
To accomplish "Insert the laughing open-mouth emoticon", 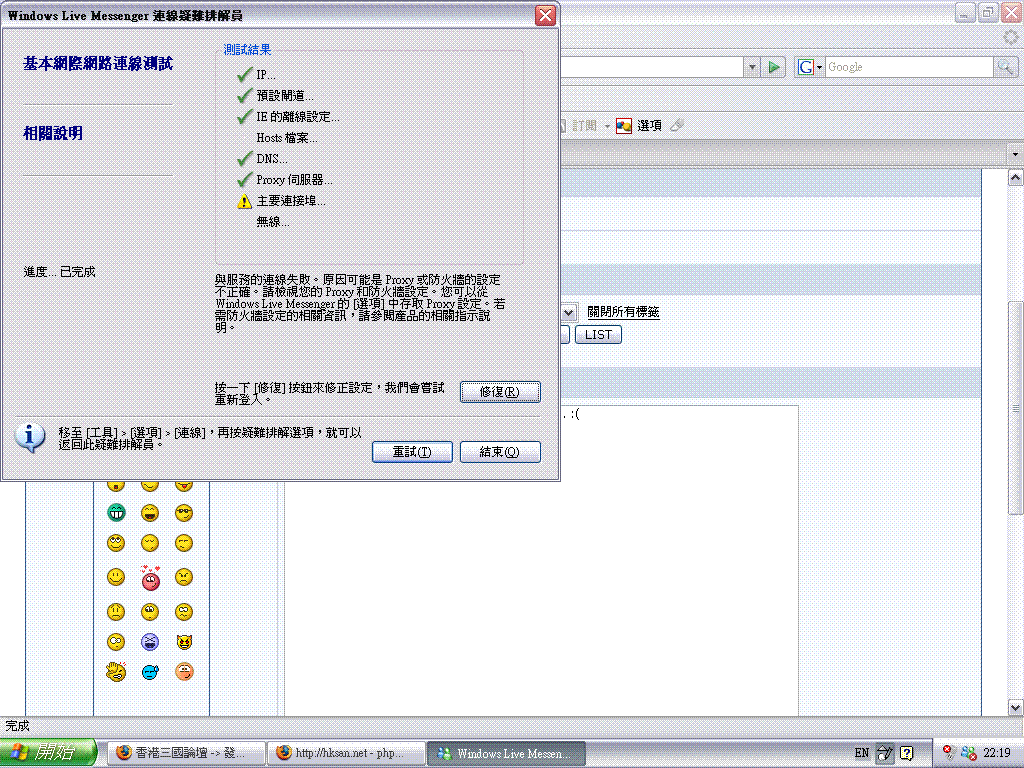I will click(150, 513).
